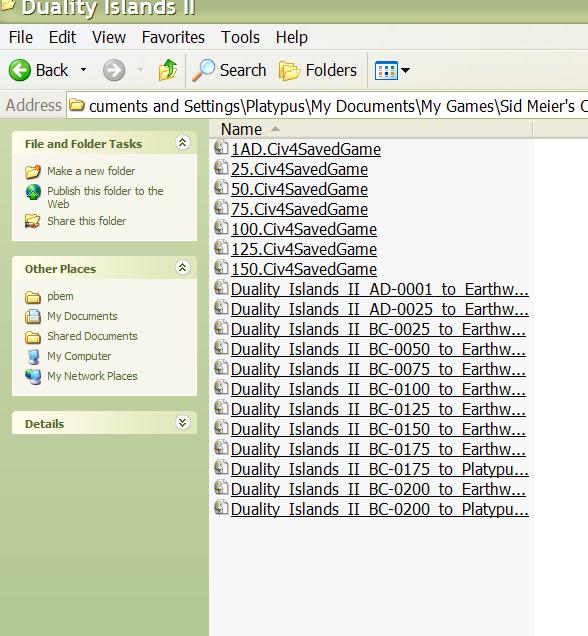The height and width of the screenshot is (636, 588).
Task: Click the Share this folder icon
Action: click(32, 221)
